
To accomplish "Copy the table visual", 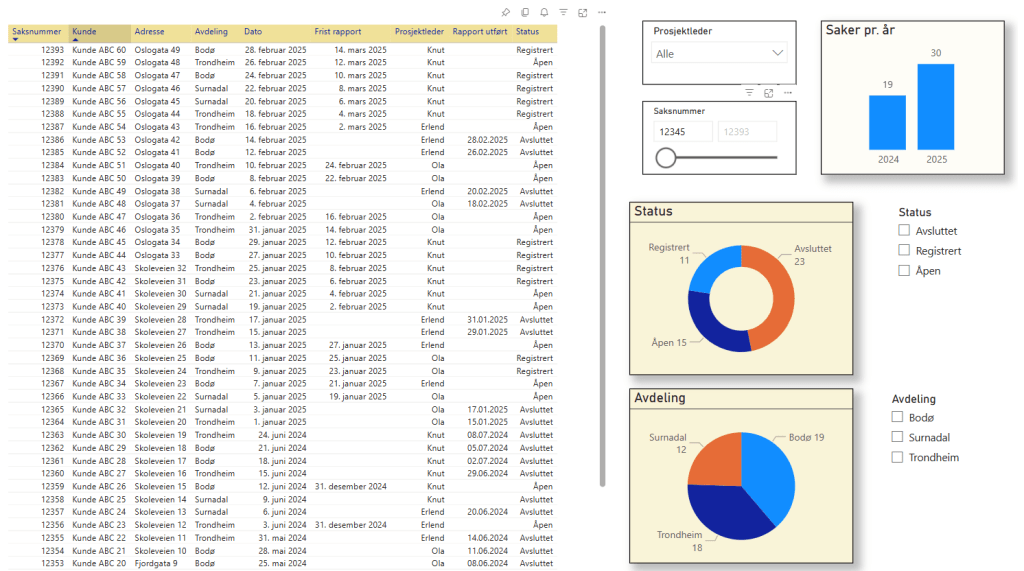I will pos(525,12).
